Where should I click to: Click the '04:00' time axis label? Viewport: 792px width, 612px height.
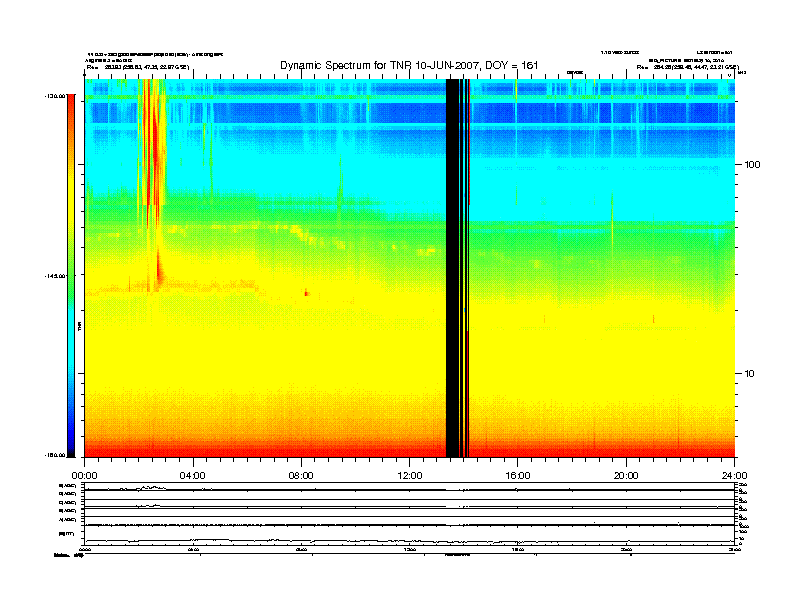click(x=193, y=476)
